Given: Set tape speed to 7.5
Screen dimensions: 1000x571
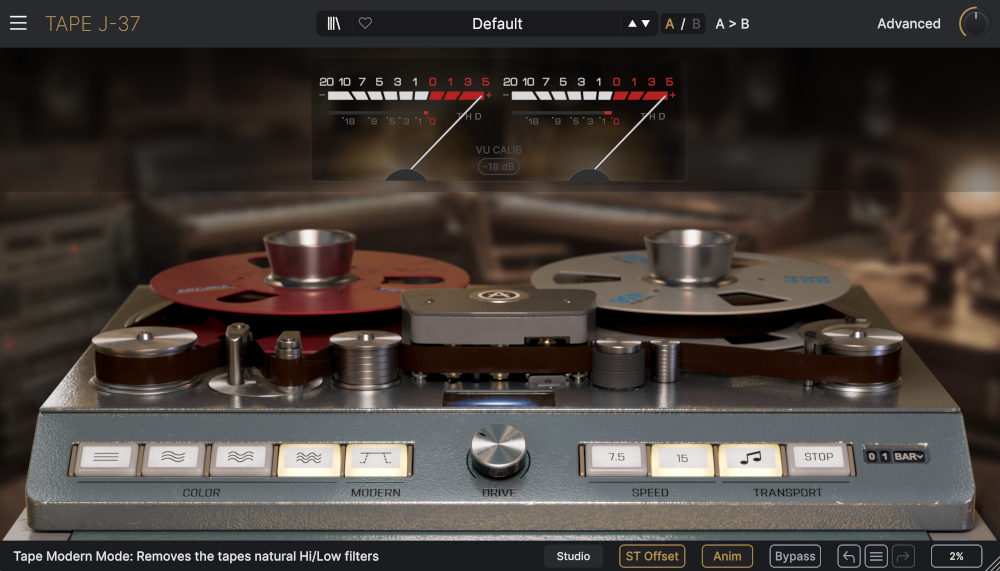Looking at the screenshot, I should point(617,459).
